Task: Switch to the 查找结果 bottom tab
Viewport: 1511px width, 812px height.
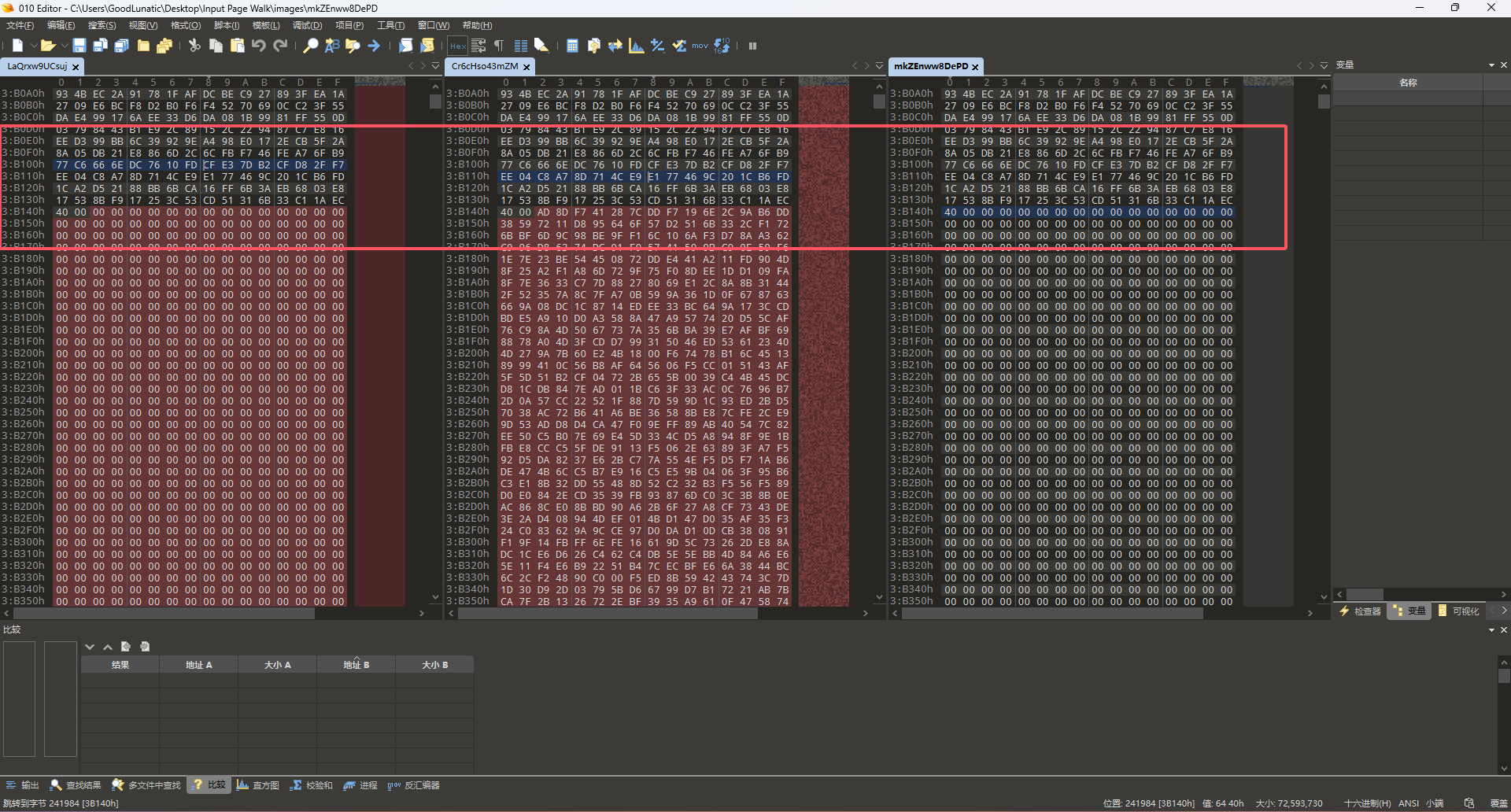Action: pyautogui.click(x=76, y=785)
